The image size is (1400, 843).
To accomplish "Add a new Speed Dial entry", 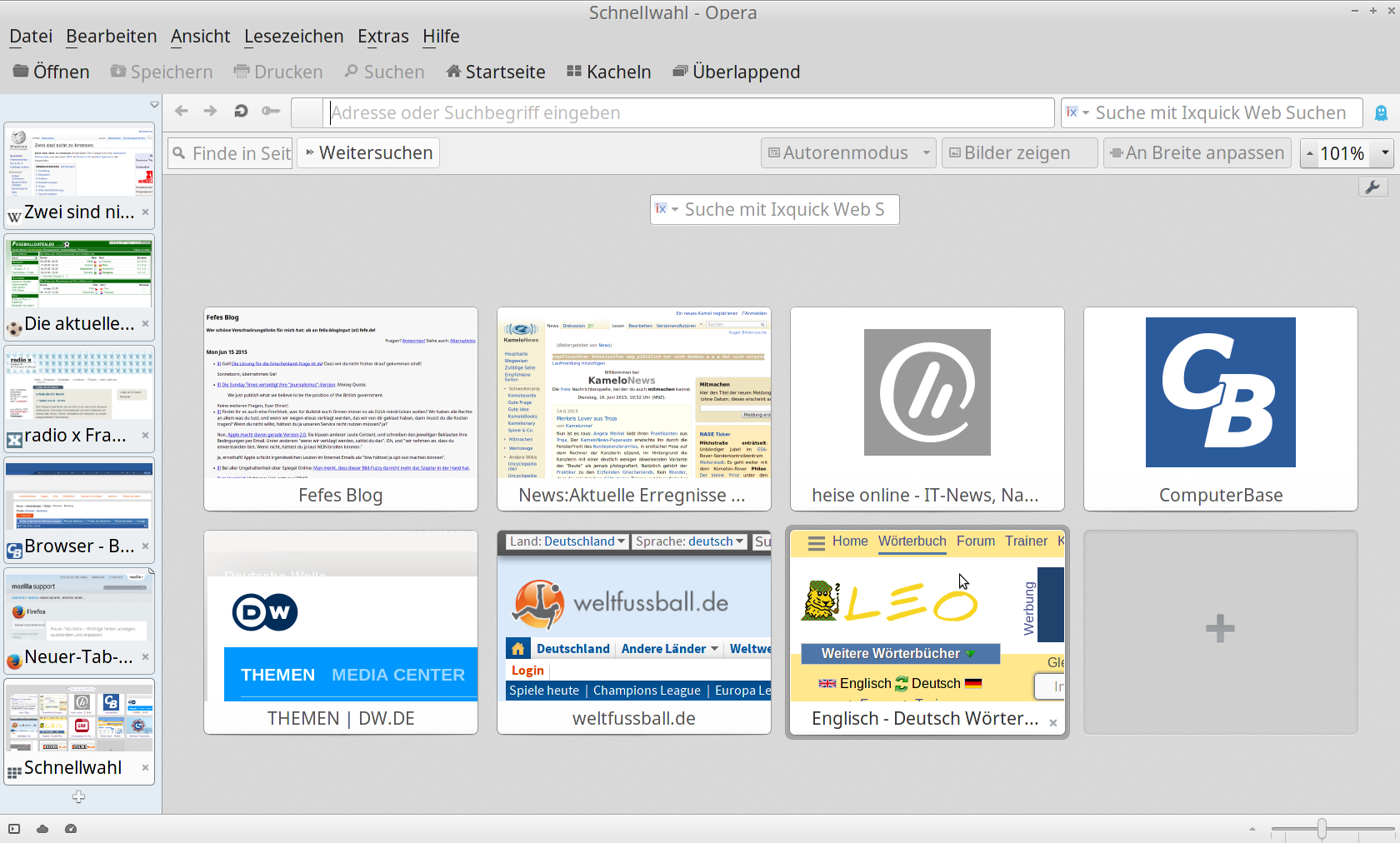I will tap(1220, 632).
